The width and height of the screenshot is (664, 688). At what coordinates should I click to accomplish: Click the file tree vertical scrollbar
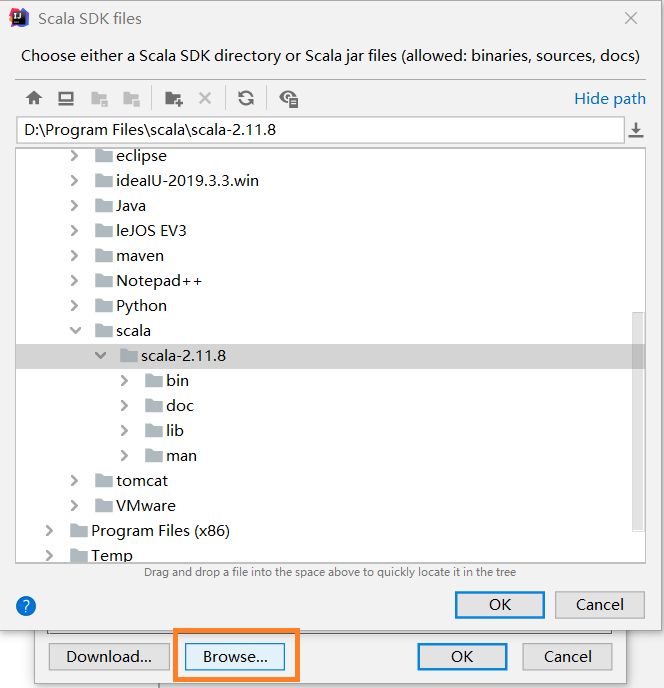coord(638,421)
